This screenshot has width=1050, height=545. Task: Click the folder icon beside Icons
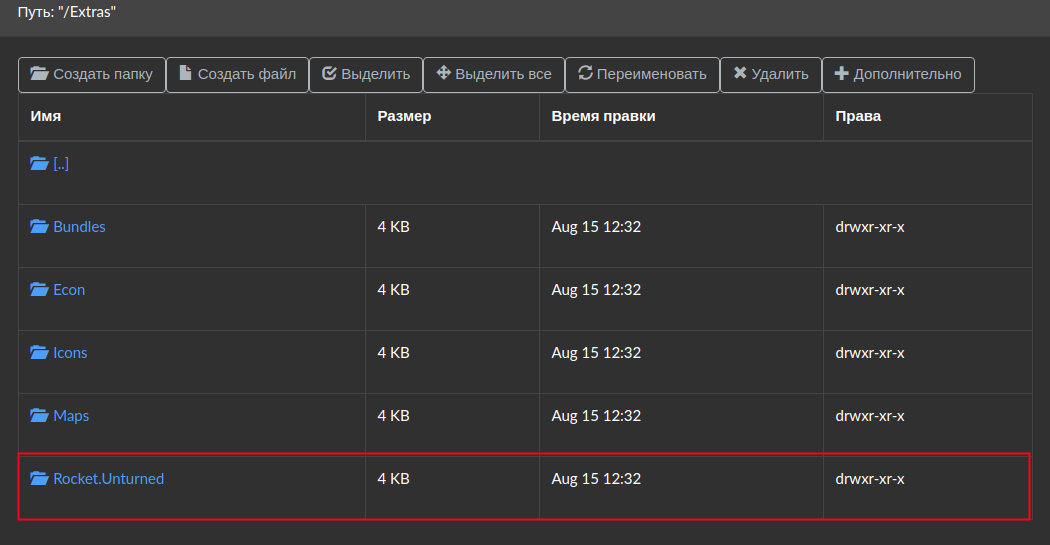pyautogui.click(x=40, y=352)
